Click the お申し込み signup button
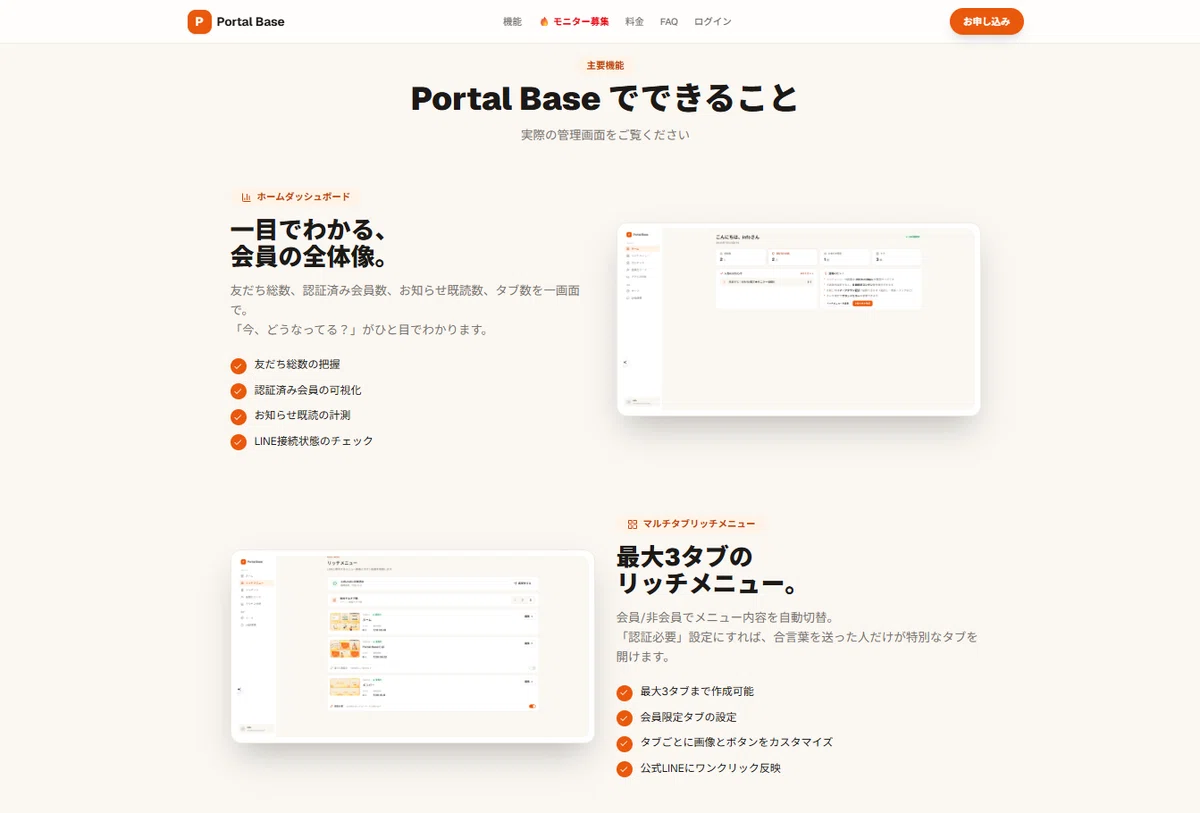 click(x=986, y=21)
